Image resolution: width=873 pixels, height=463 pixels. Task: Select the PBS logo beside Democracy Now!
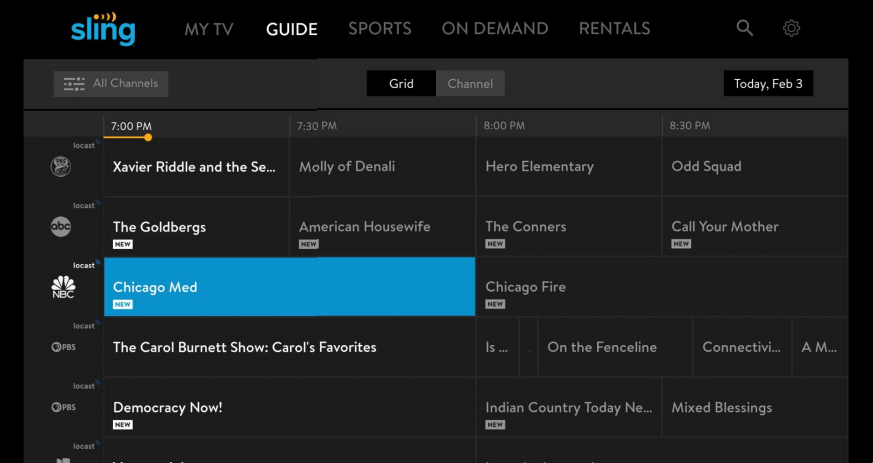[63, 407]
